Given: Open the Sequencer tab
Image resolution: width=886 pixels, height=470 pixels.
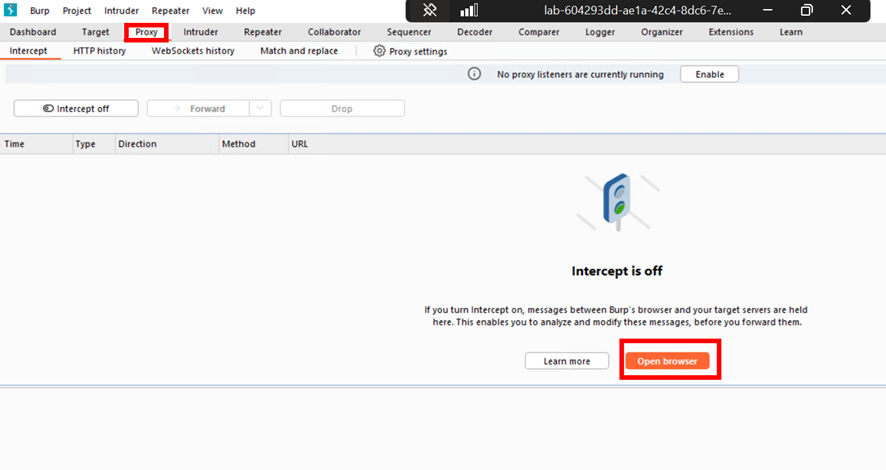Looking at the screenshot, I should (409, 32).
